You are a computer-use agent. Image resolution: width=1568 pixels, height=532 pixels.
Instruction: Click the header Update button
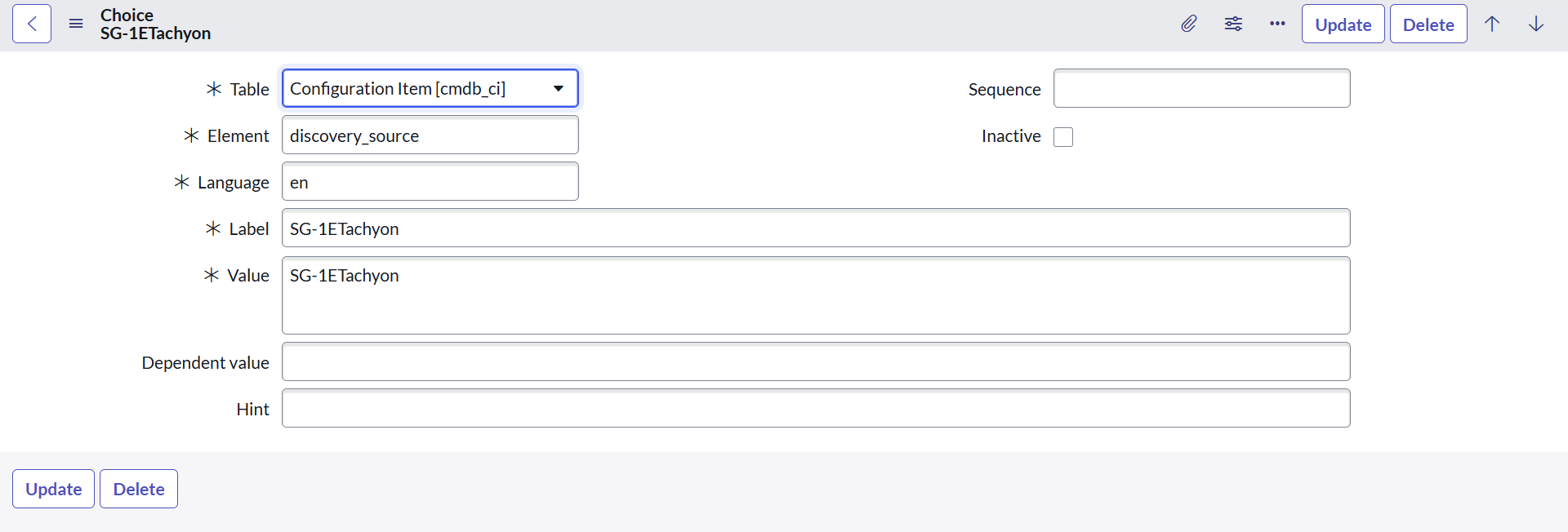pyautogui.click(x=1343, y=24)
